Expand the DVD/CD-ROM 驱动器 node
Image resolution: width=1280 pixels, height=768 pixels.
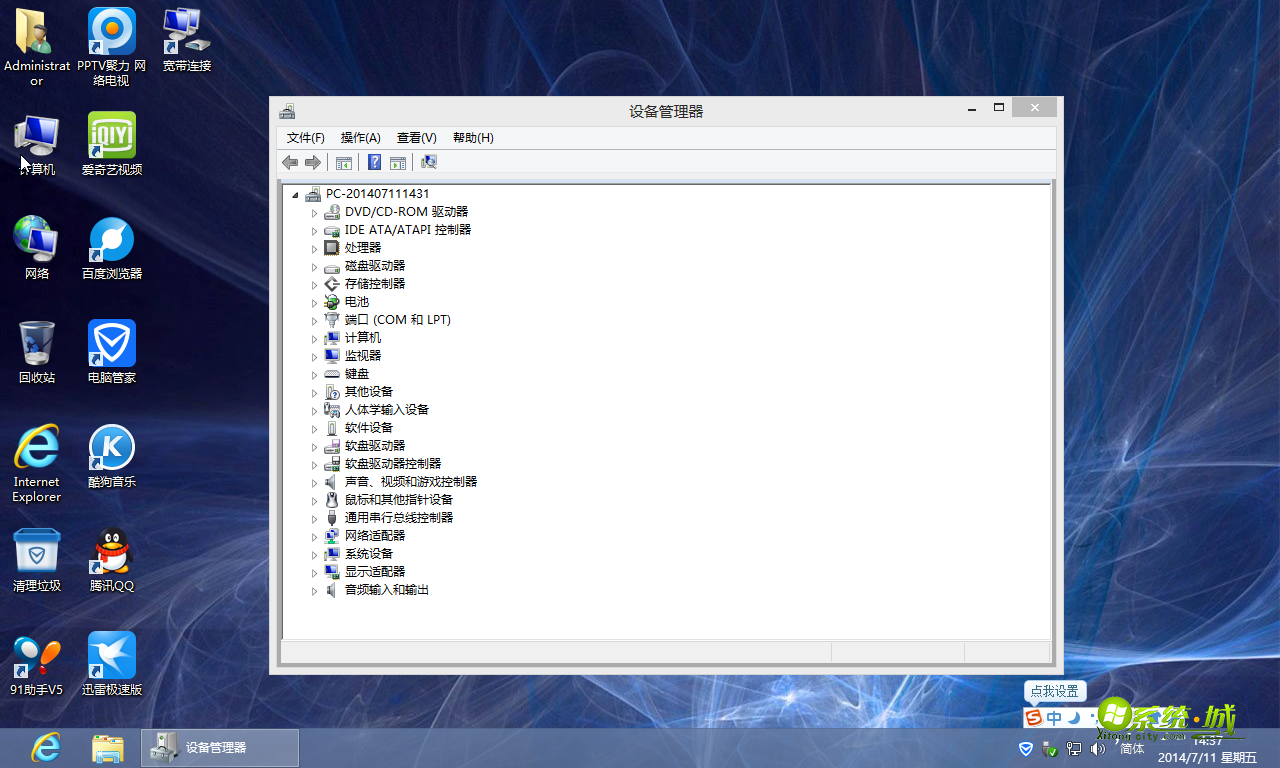(x=314, y=211)
